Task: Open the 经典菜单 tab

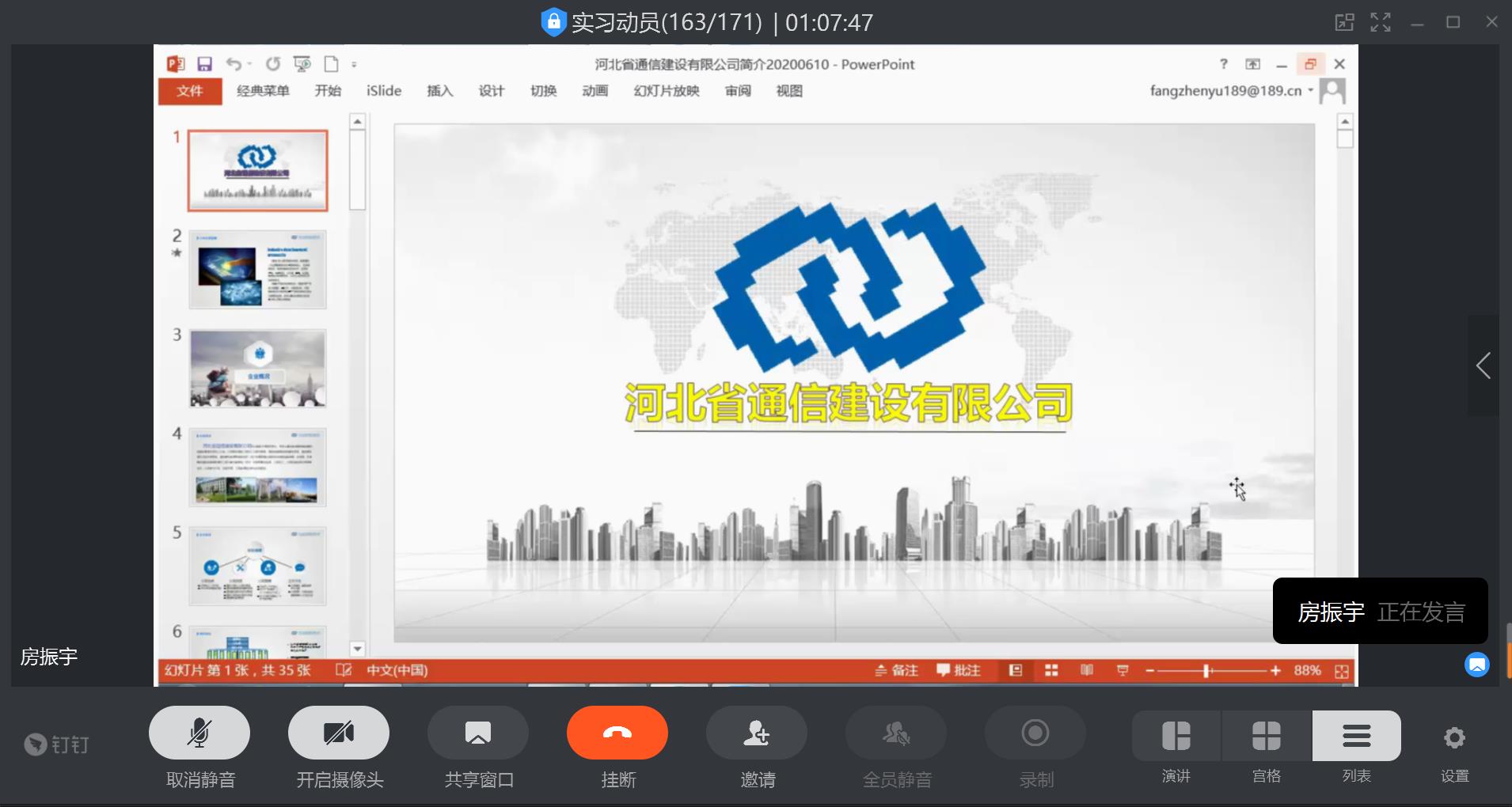Action: point(263,91)
